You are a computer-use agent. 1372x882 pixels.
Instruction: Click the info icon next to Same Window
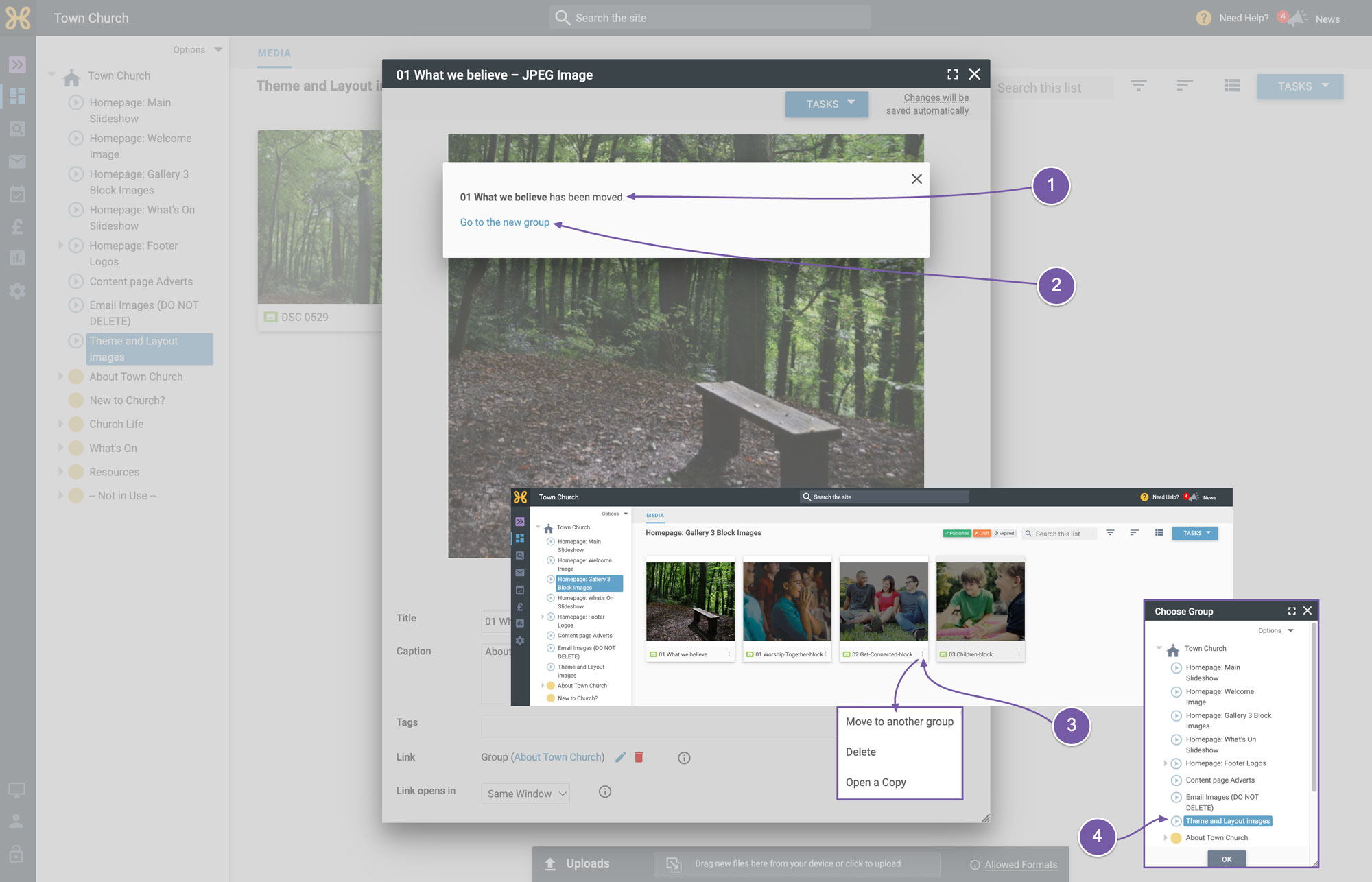(604, 791)
